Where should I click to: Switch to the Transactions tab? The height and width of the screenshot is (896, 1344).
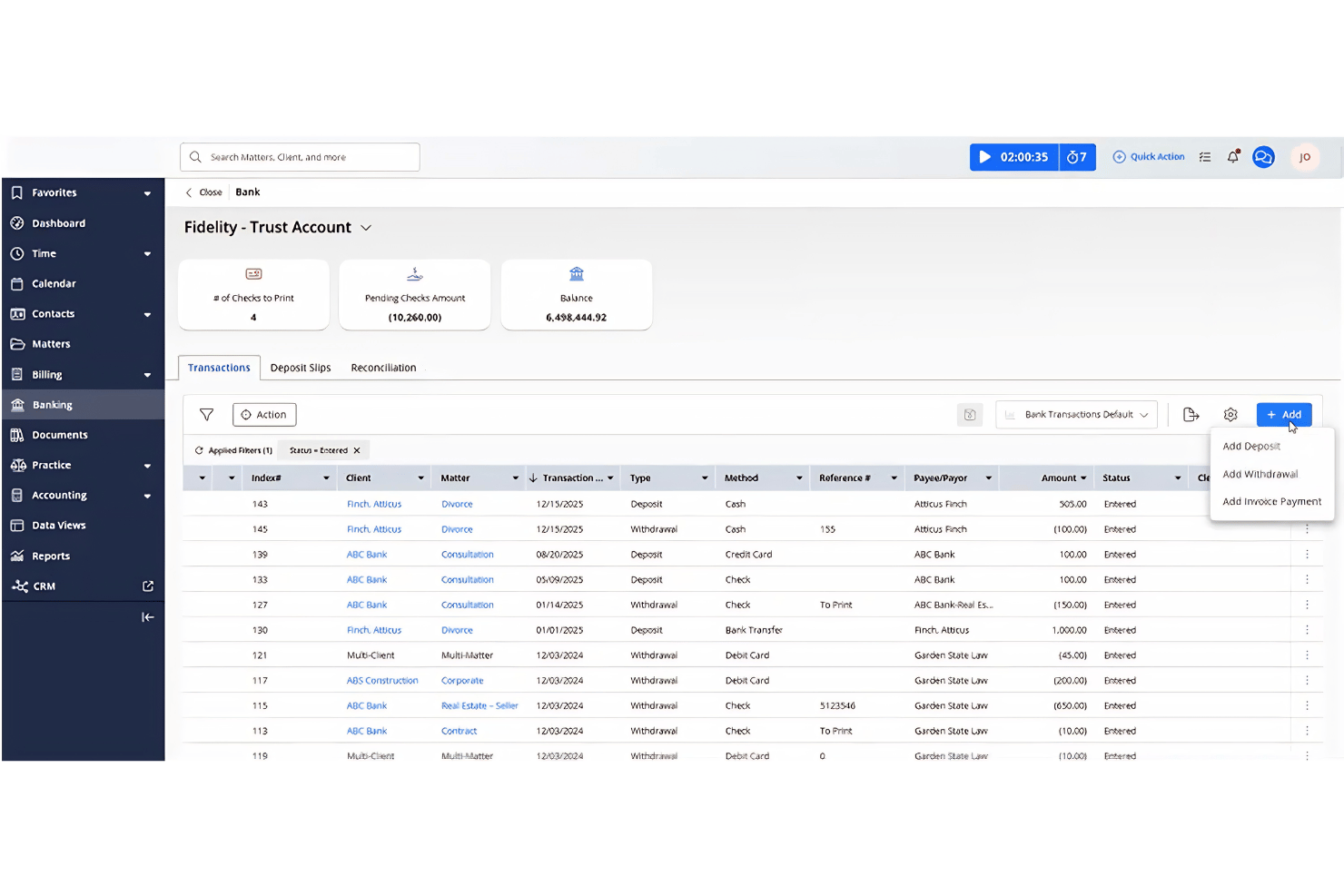(219, 368)
